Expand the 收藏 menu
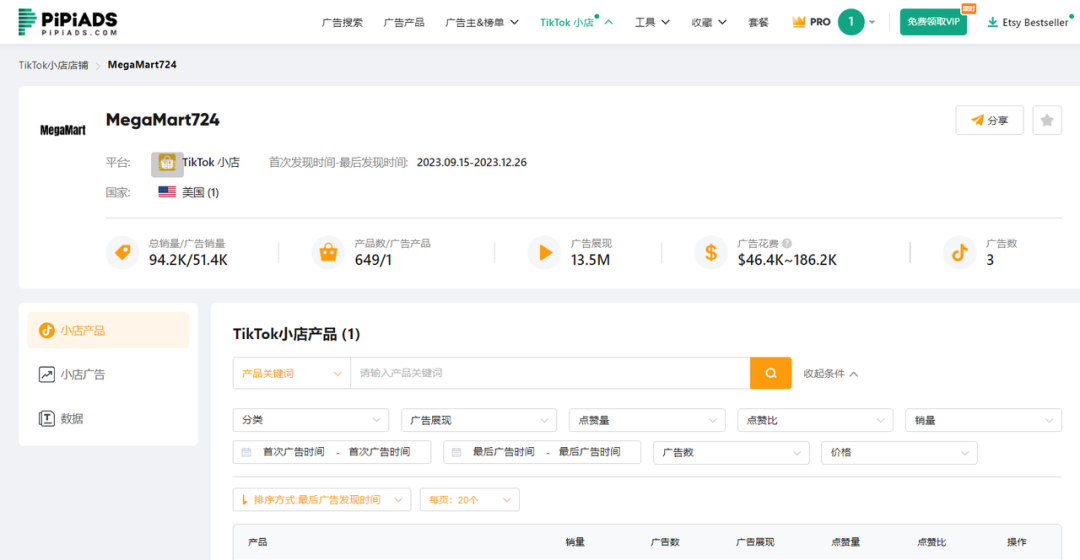Image resolution: width=1080 pixels, height=560 pixels. click(x=709, y=23)
